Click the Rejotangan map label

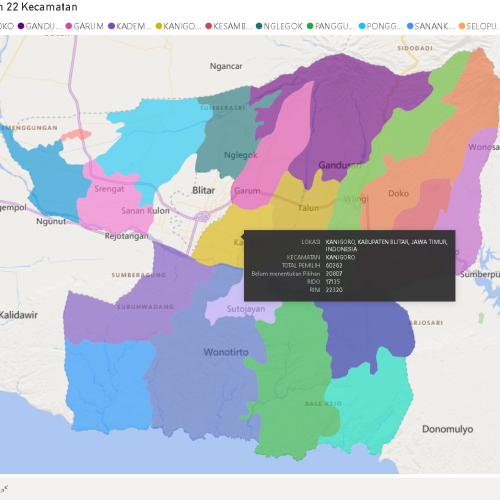point(126,236)
